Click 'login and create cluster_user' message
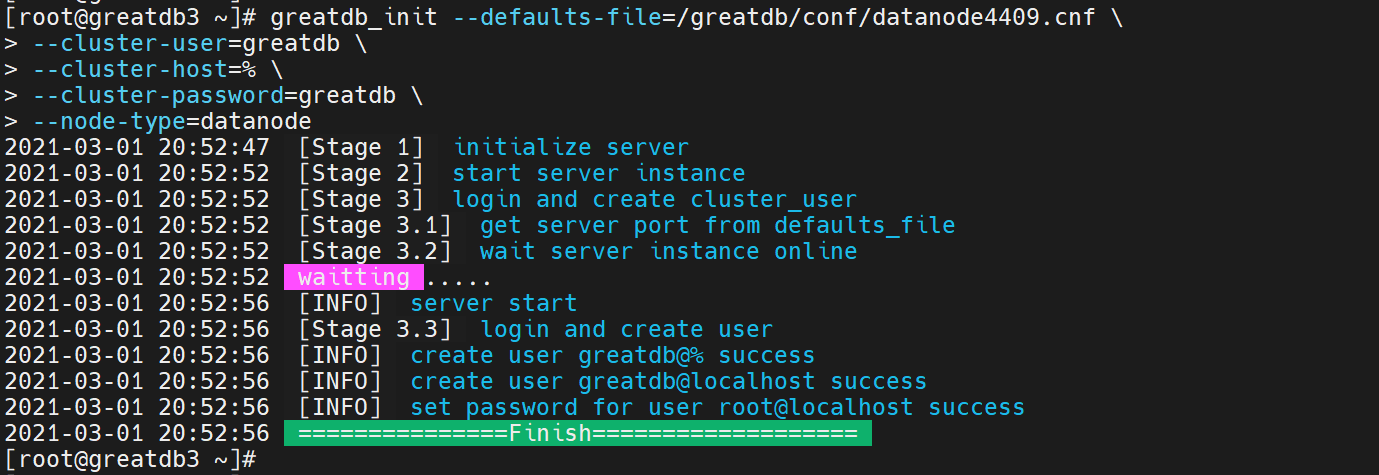 click(655, 200)
